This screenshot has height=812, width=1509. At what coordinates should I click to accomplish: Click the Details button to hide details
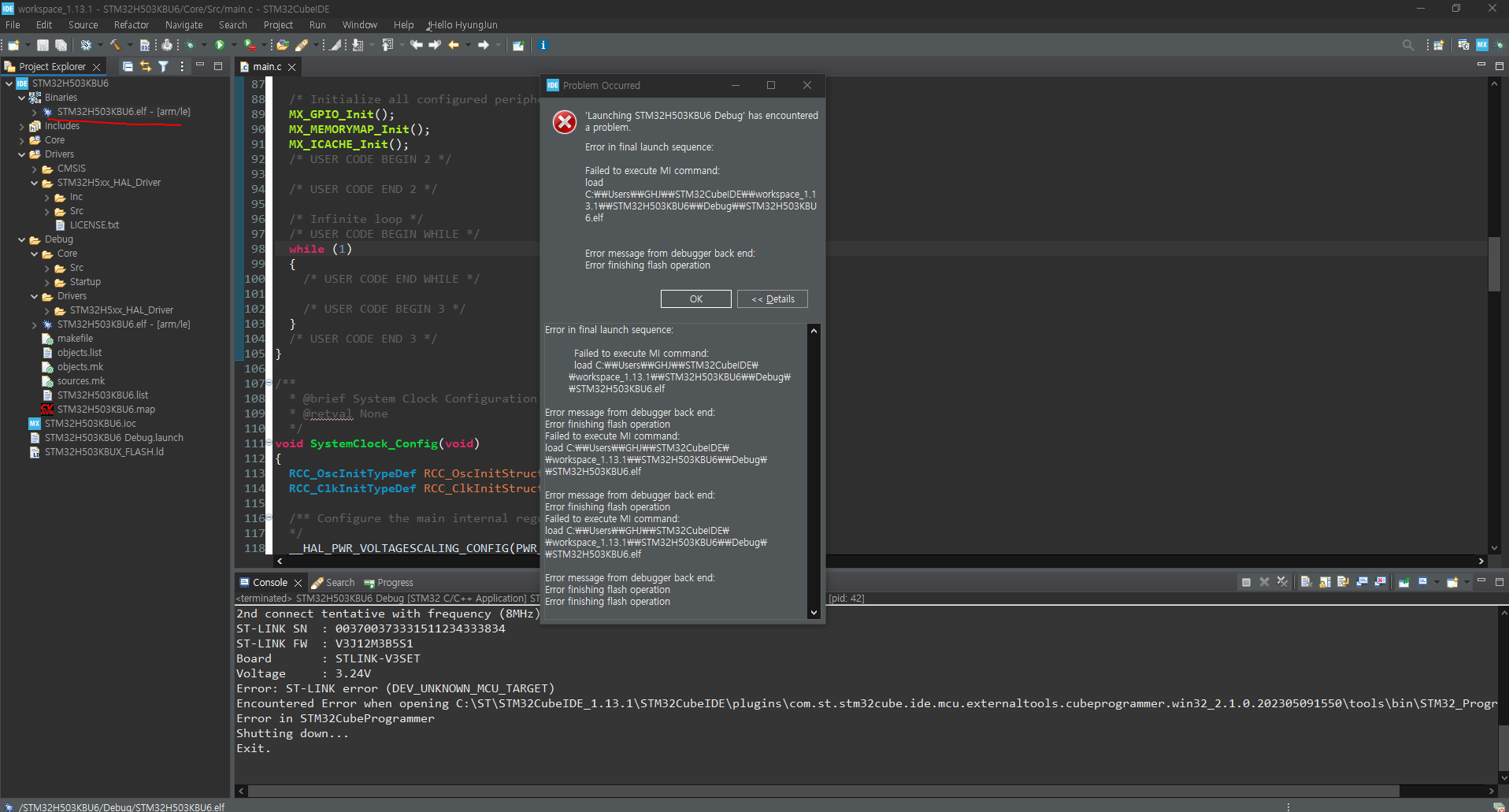pyautogui.click(x=772, y=299)
